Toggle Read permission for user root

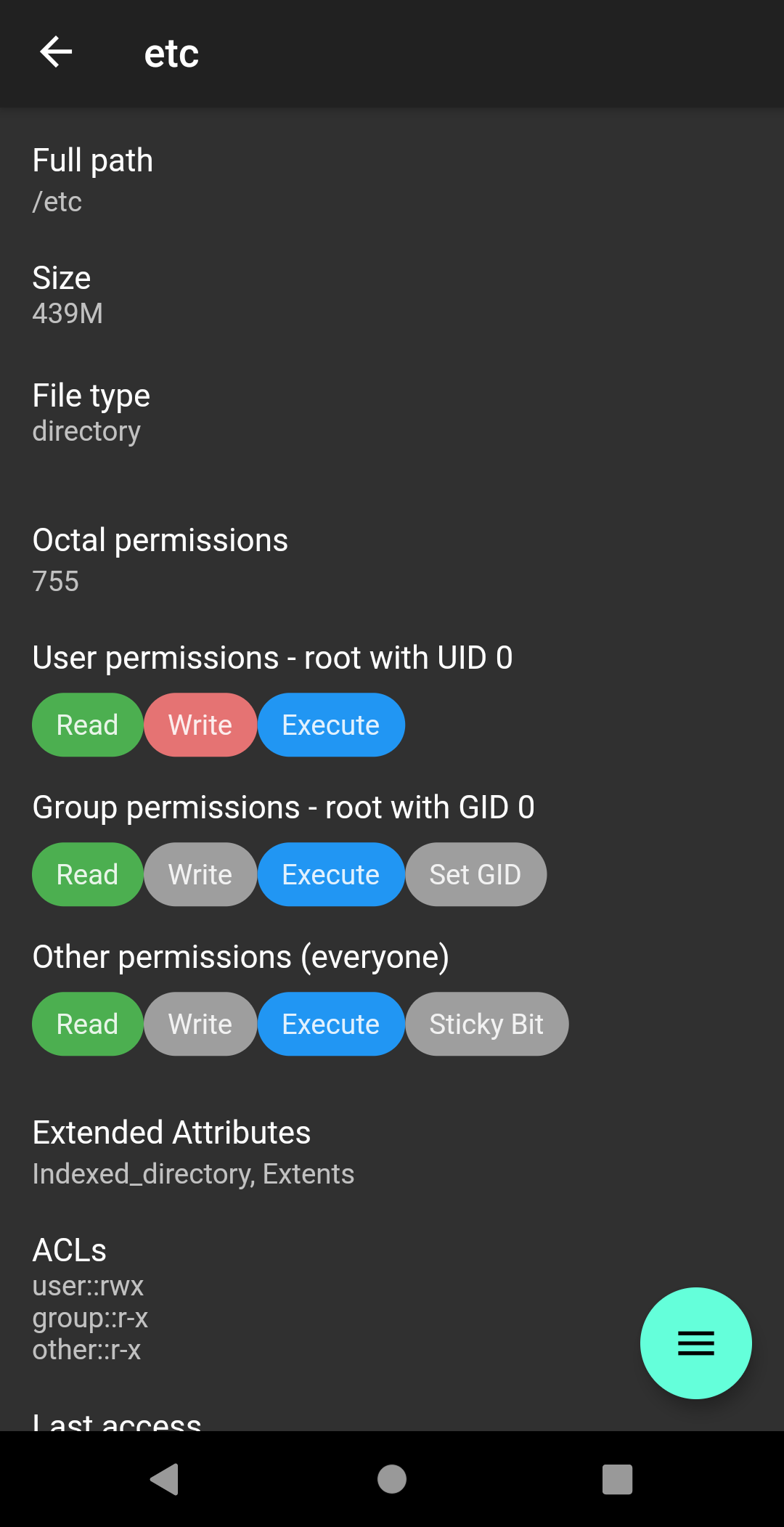86,724
